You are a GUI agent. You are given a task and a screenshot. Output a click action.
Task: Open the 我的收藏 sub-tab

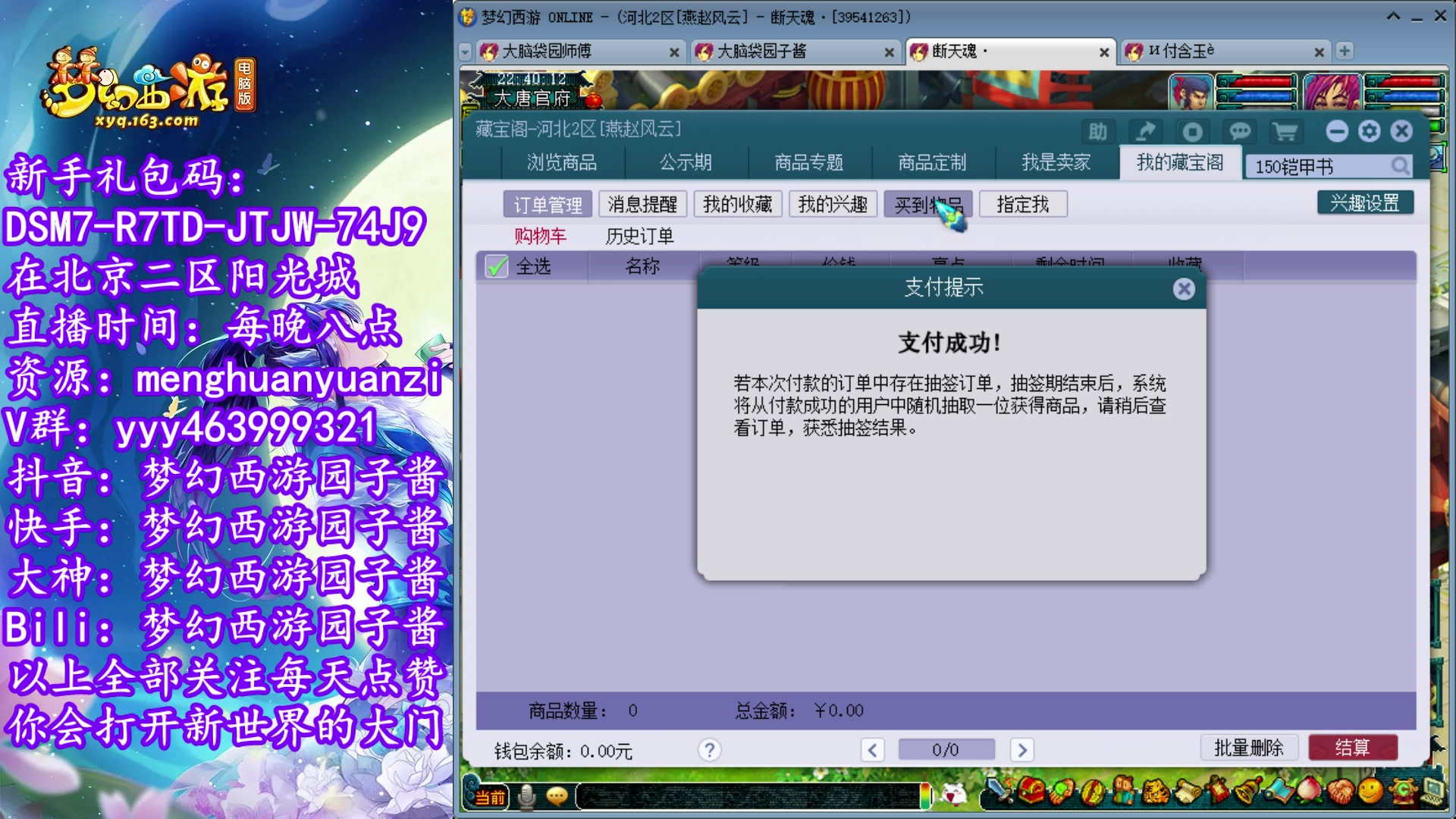click(737, 204)
